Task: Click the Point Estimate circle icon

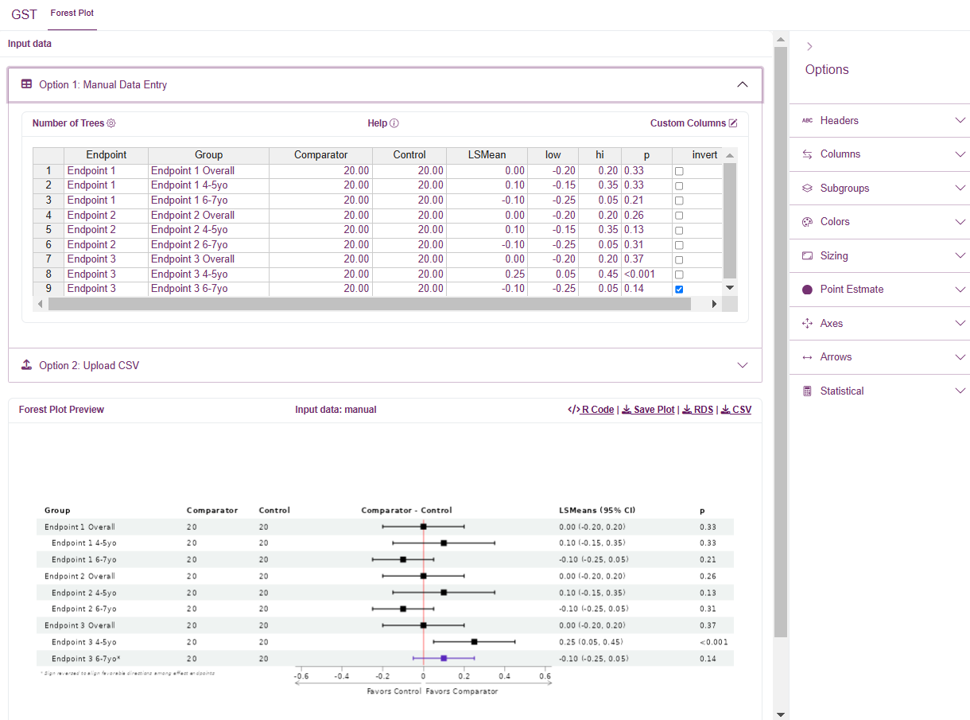Action: coord(807,289)
